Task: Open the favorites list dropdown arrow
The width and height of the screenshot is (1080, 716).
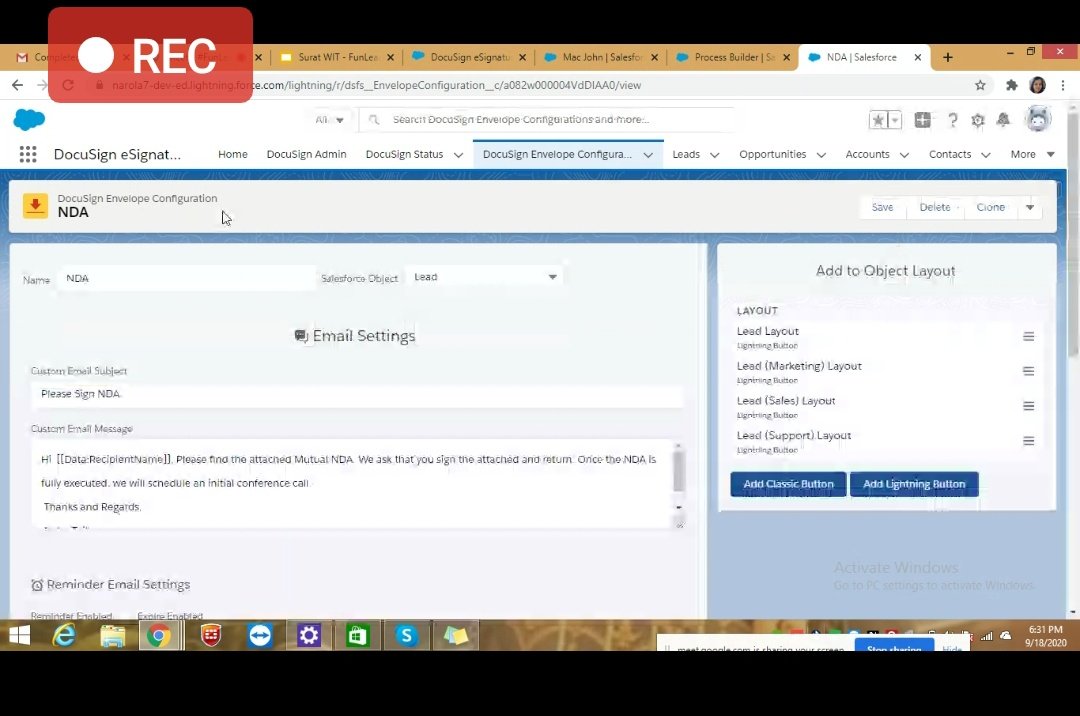Action: [894, 120]
